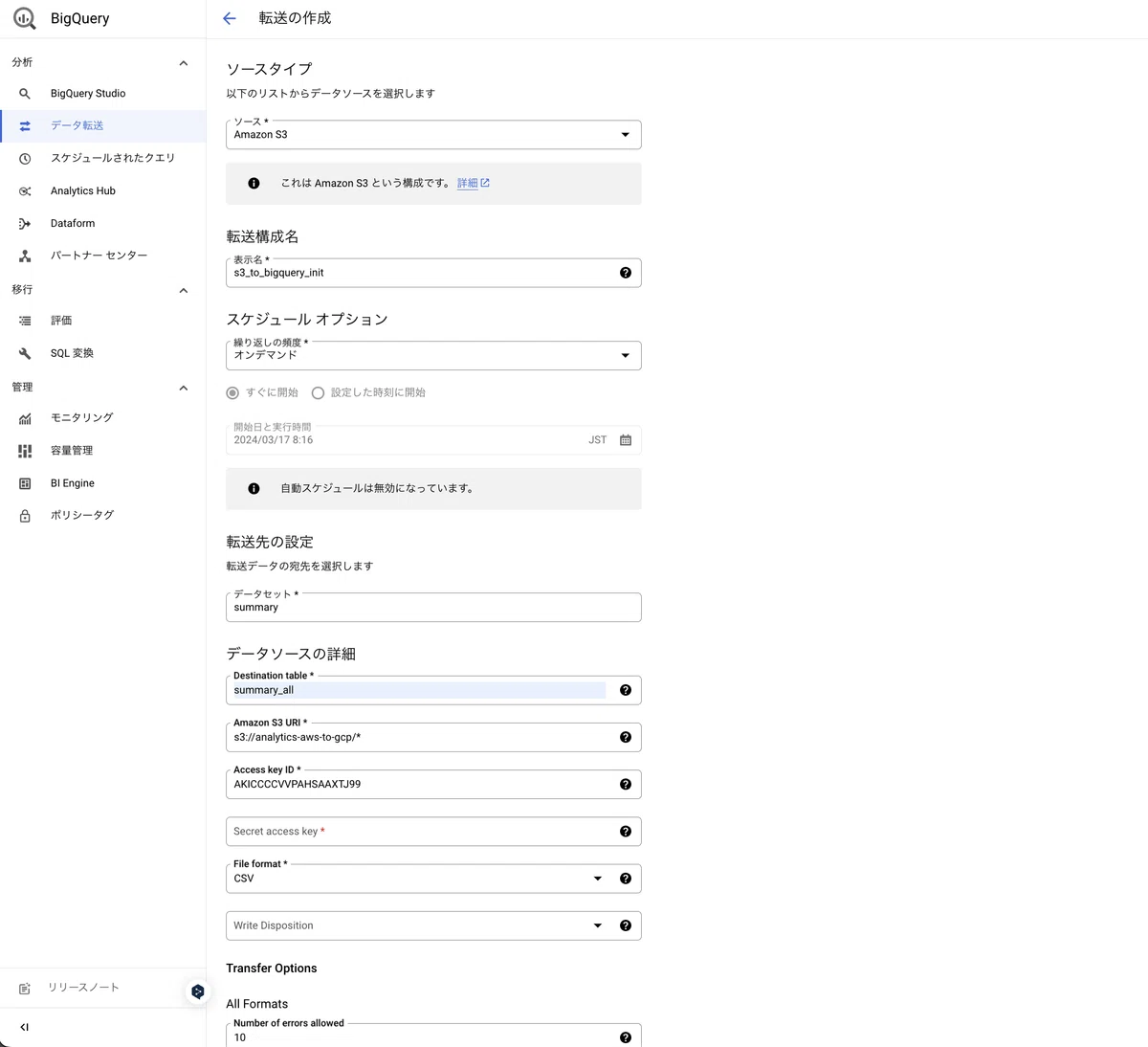The height and width of the screenshot is (1047, 1148).
Task: Select the 設定した時刻に開始 radio button
Action: click(x=318, y=392)
